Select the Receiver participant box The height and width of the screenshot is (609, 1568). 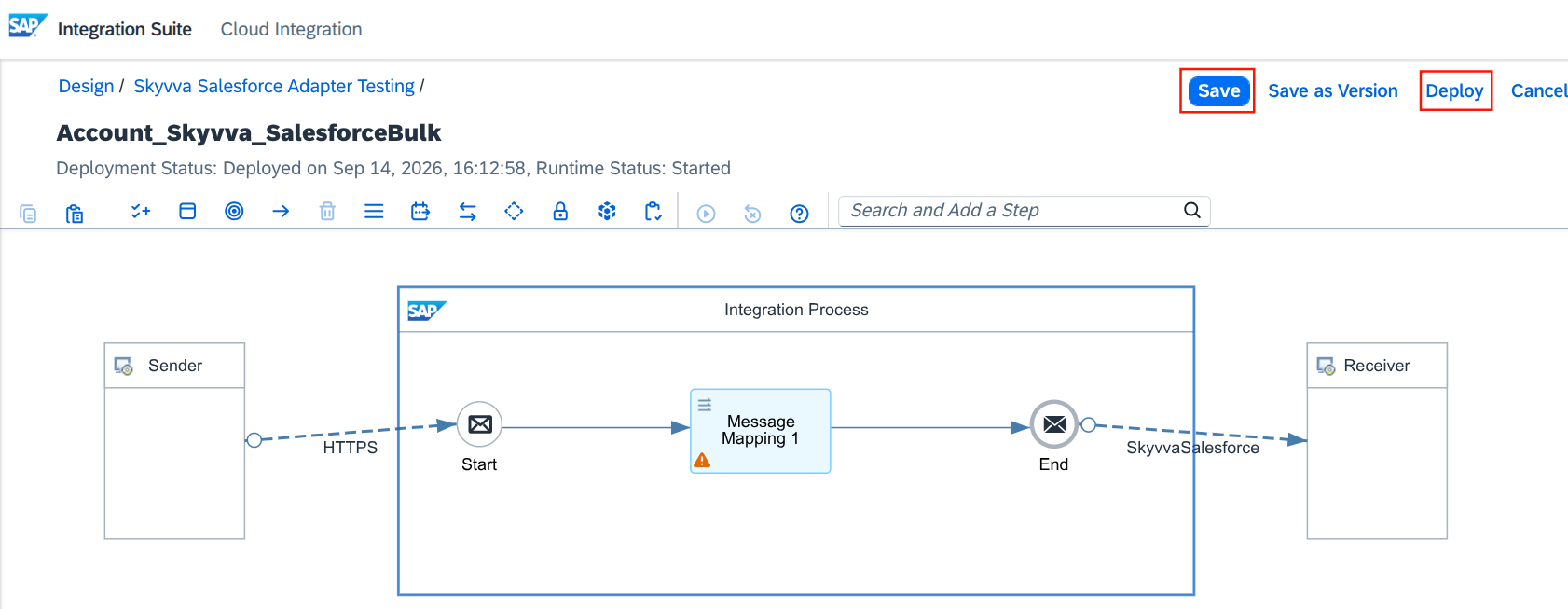[x=1377, y=441]
